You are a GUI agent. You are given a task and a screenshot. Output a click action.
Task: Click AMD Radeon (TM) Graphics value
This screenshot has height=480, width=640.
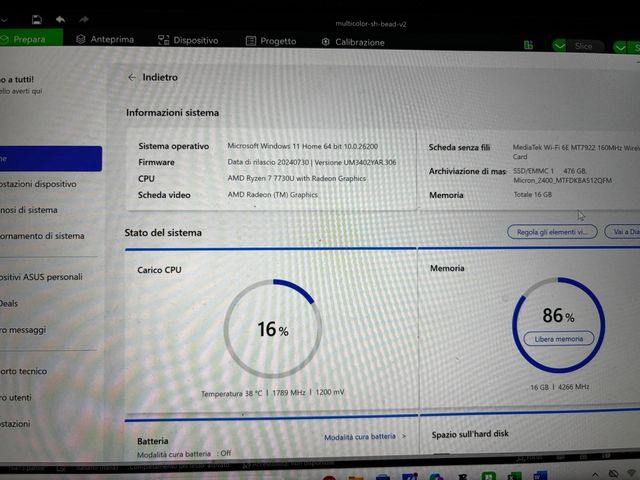(272, 195)
